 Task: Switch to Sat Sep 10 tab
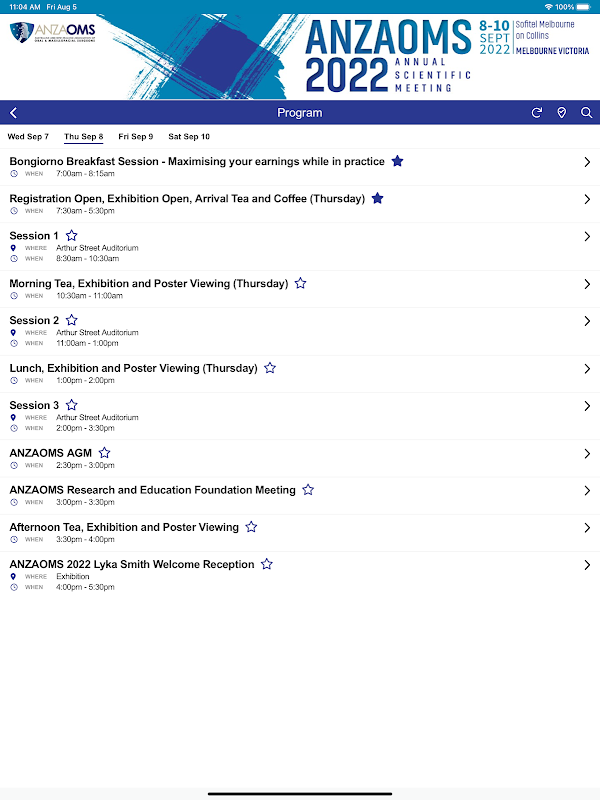click(189, 137)
